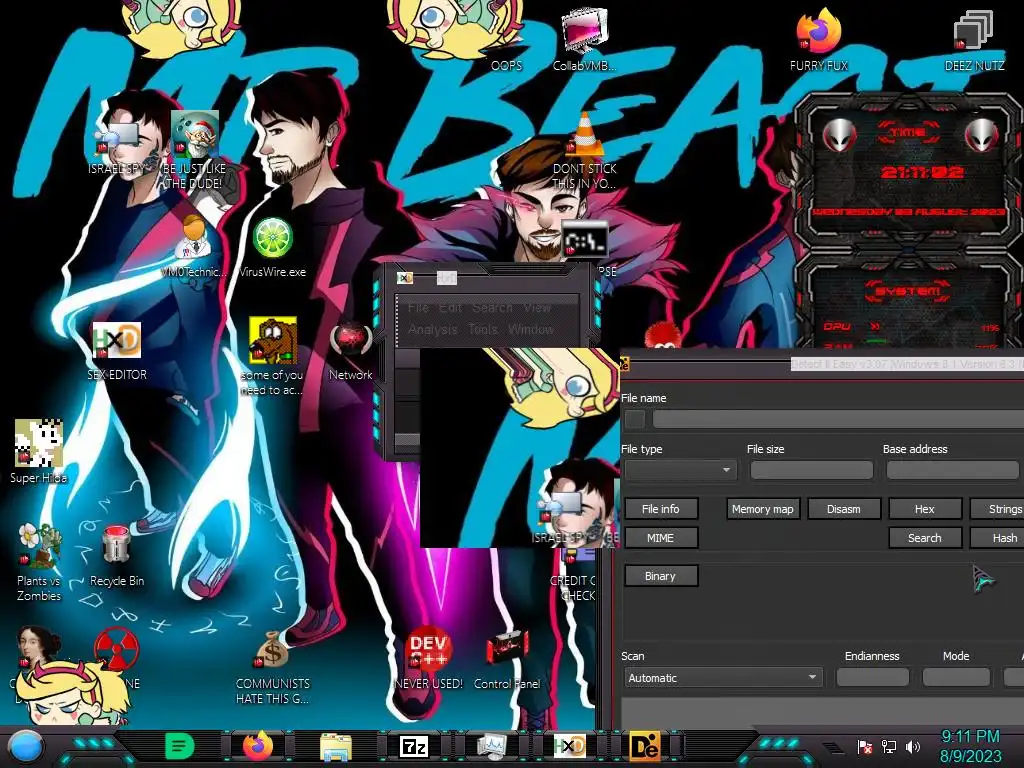Expand the Scan Automatic dropdown

coord(723,678)
